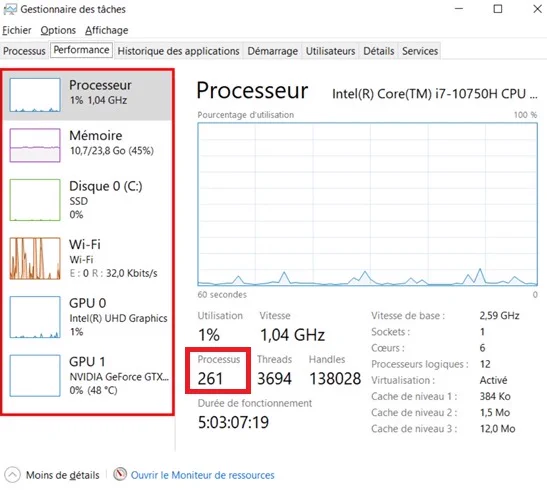Click the 1% utilisation value
Image resolution: width=547 pixels, height=490 pixels.
click(209, 335)
